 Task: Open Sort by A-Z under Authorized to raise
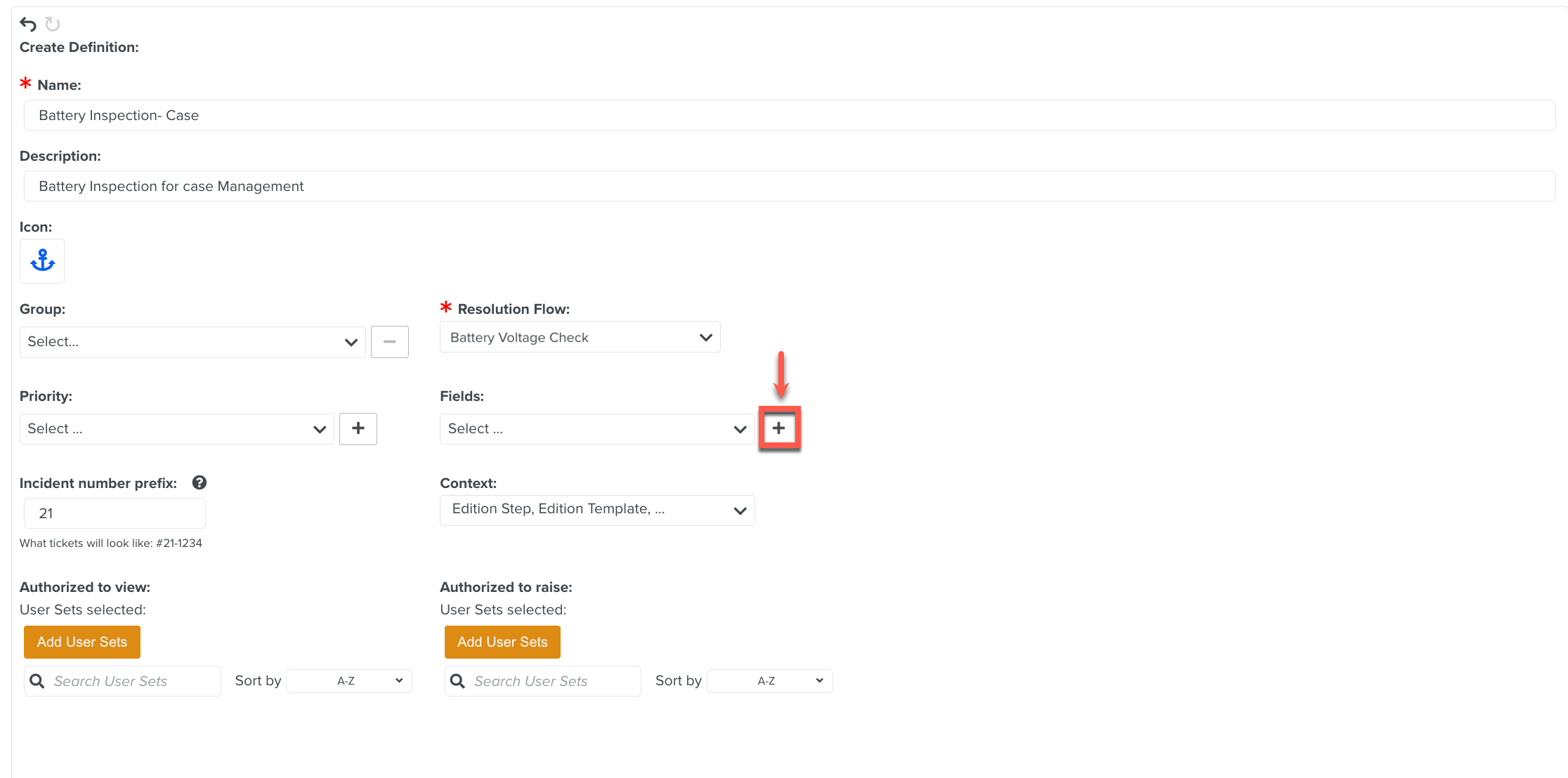(769, 681)
